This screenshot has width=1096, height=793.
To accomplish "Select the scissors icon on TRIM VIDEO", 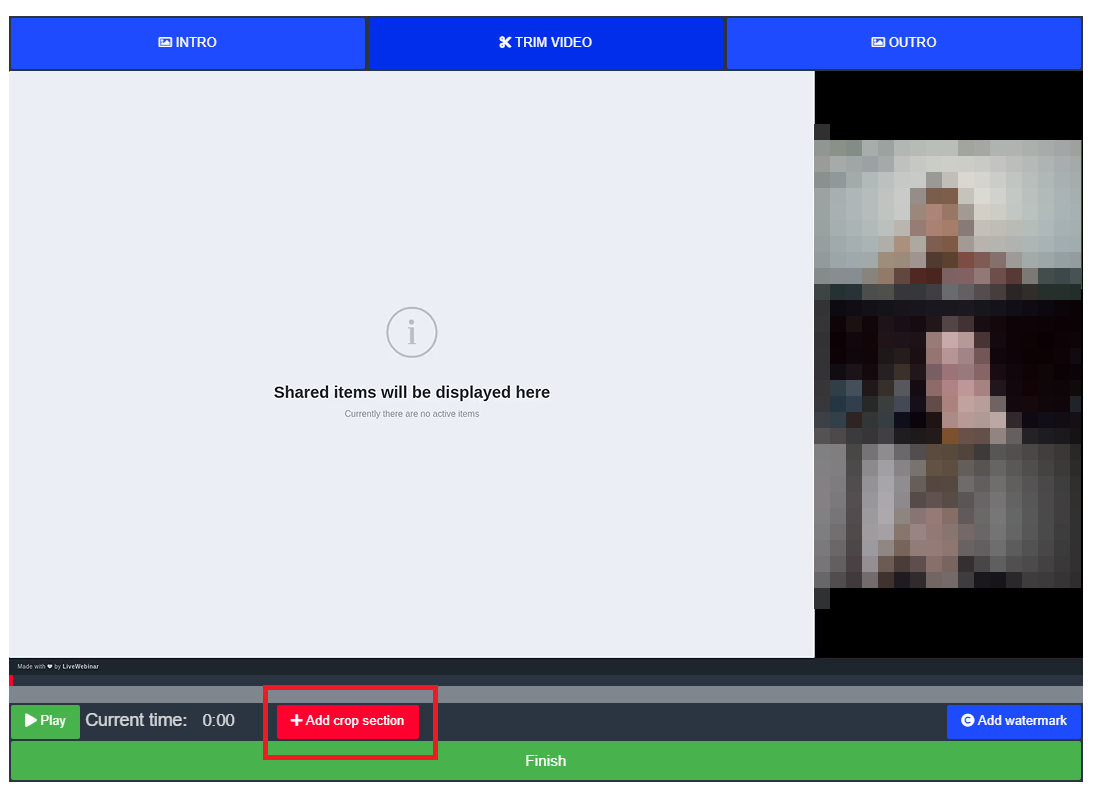I will tap(505, 42).
